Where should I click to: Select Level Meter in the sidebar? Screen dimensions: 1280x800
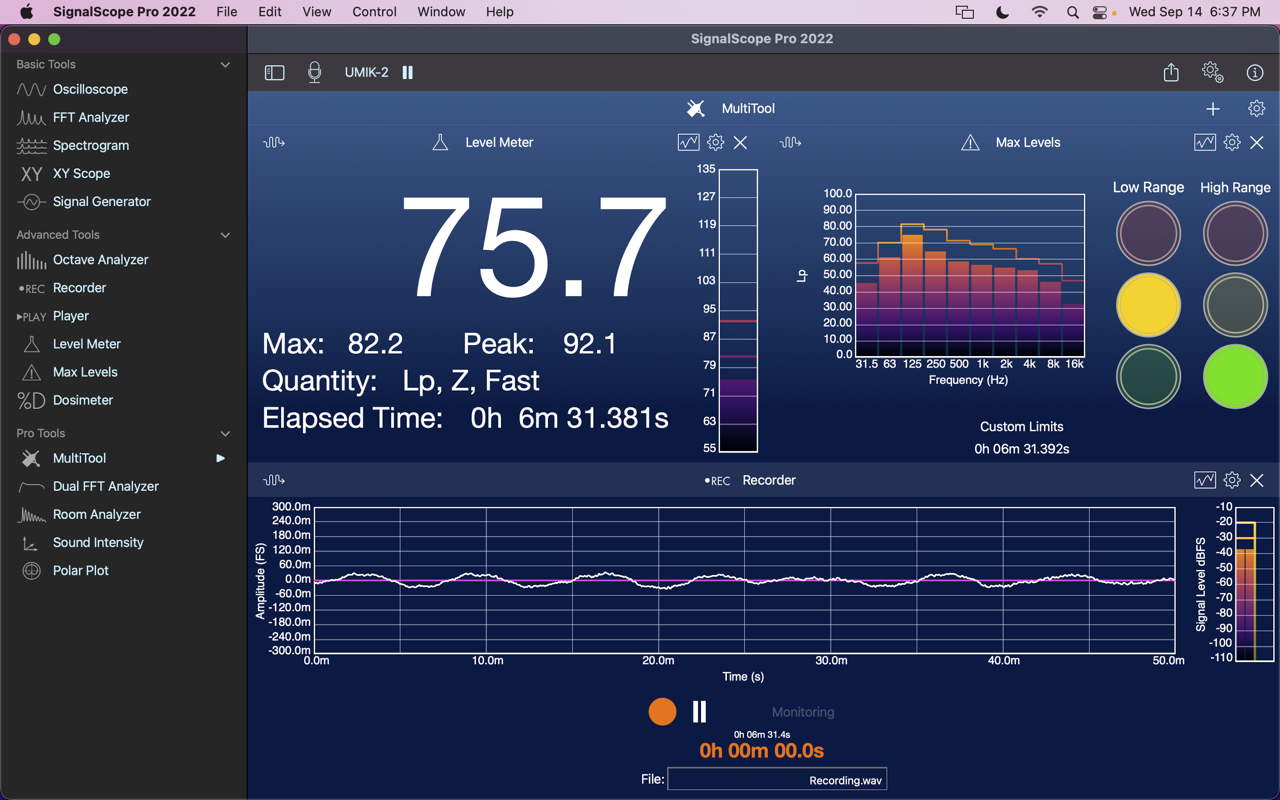[x=86, y=343]
